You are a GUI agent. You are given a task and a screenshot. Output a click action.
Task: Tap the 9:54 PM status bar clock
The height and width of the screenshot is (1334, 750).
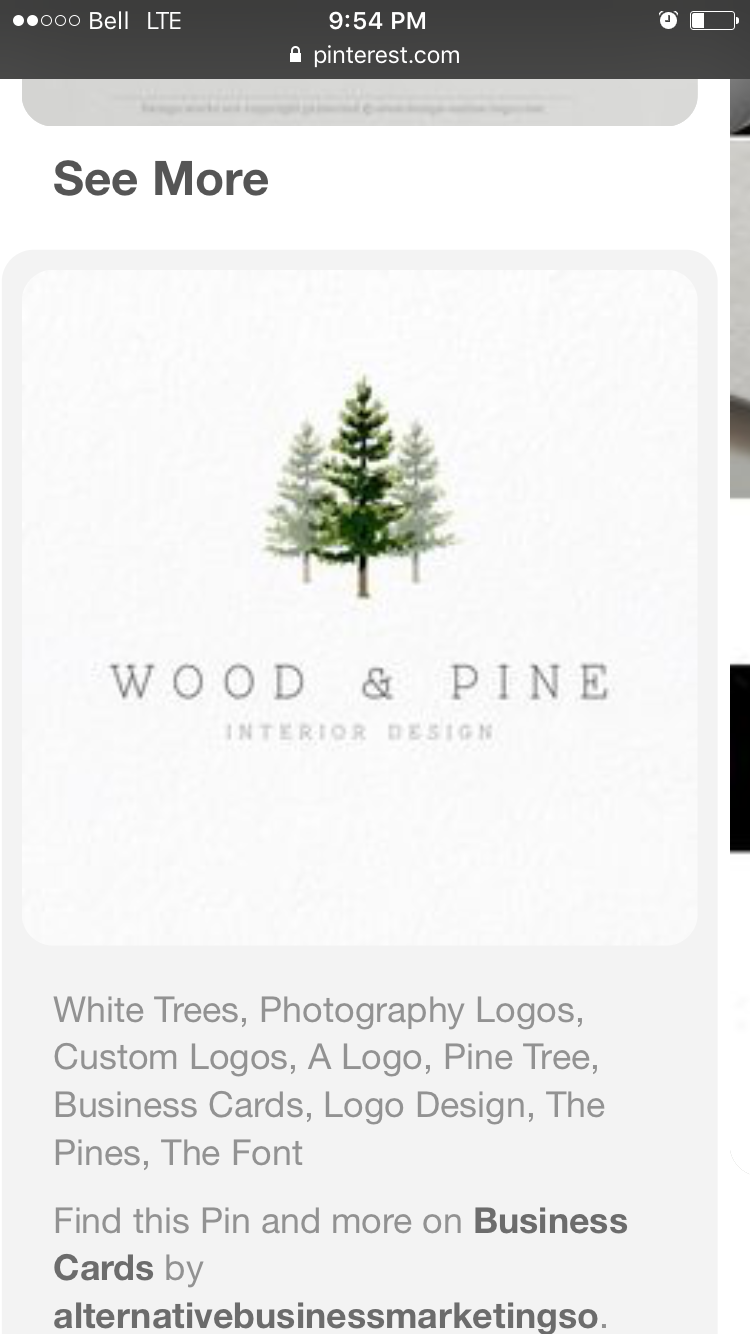point(377,20)
